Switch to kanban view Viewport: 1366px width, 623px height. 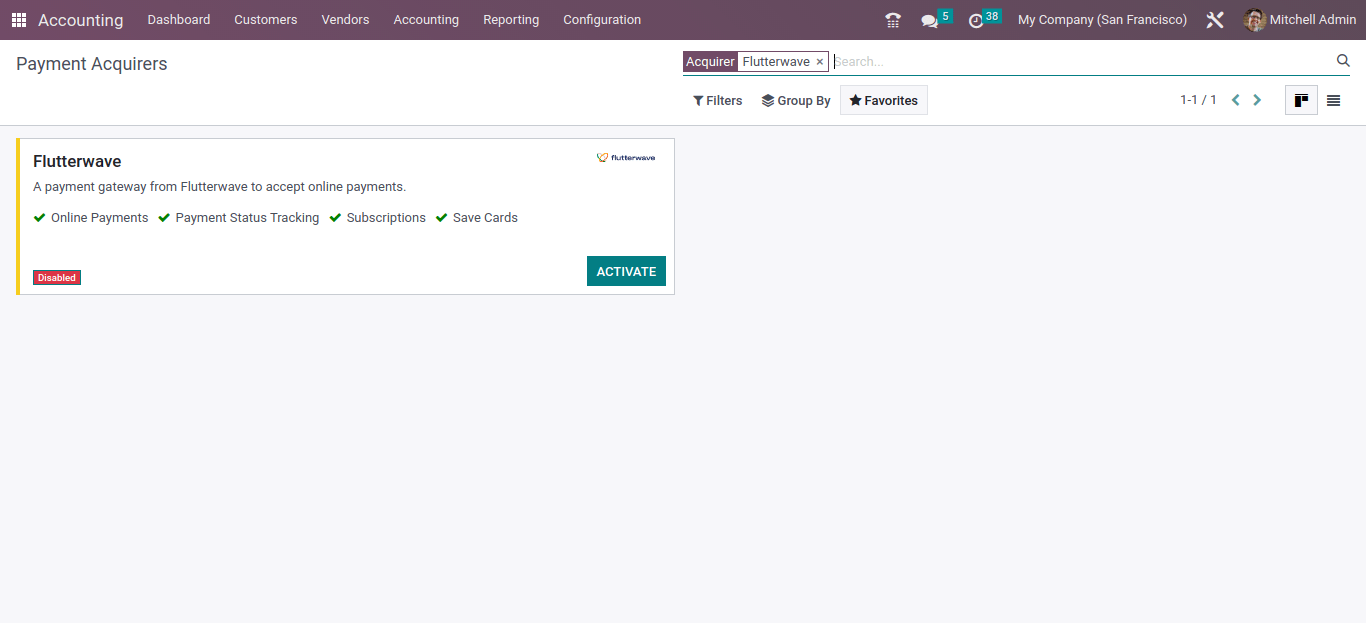click(x=1301, y=100)
